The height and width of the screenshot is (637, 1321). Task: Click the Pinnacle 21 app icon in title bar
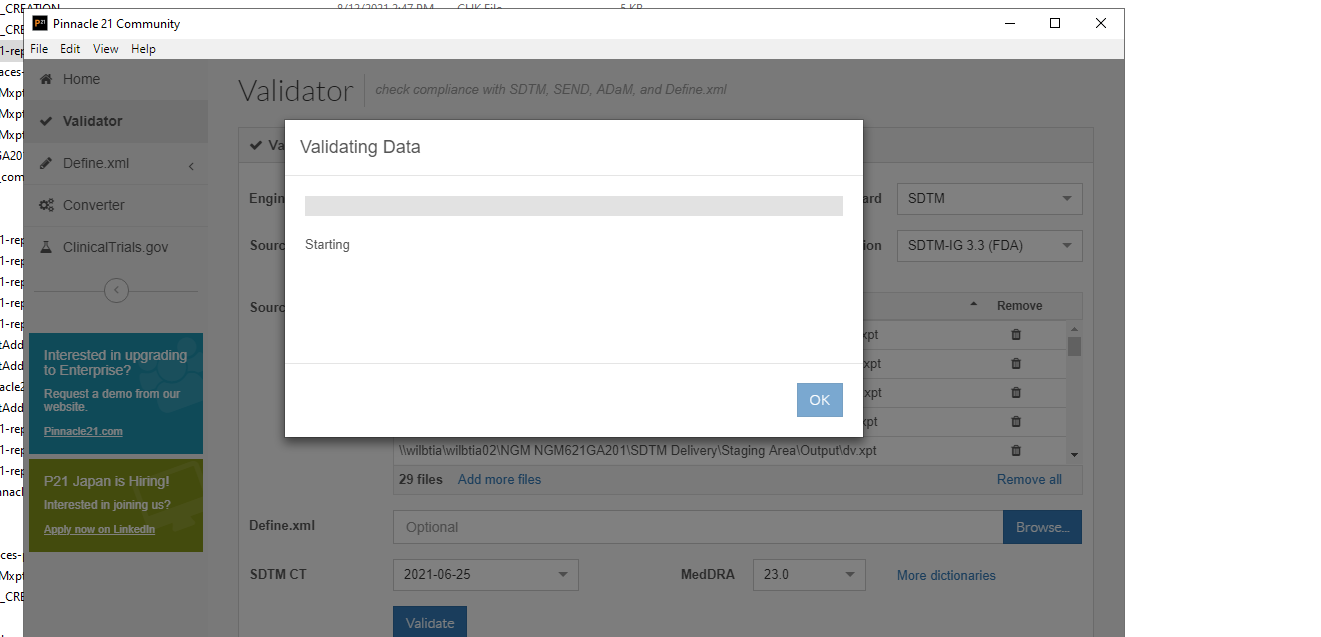(x=40, y=23)
